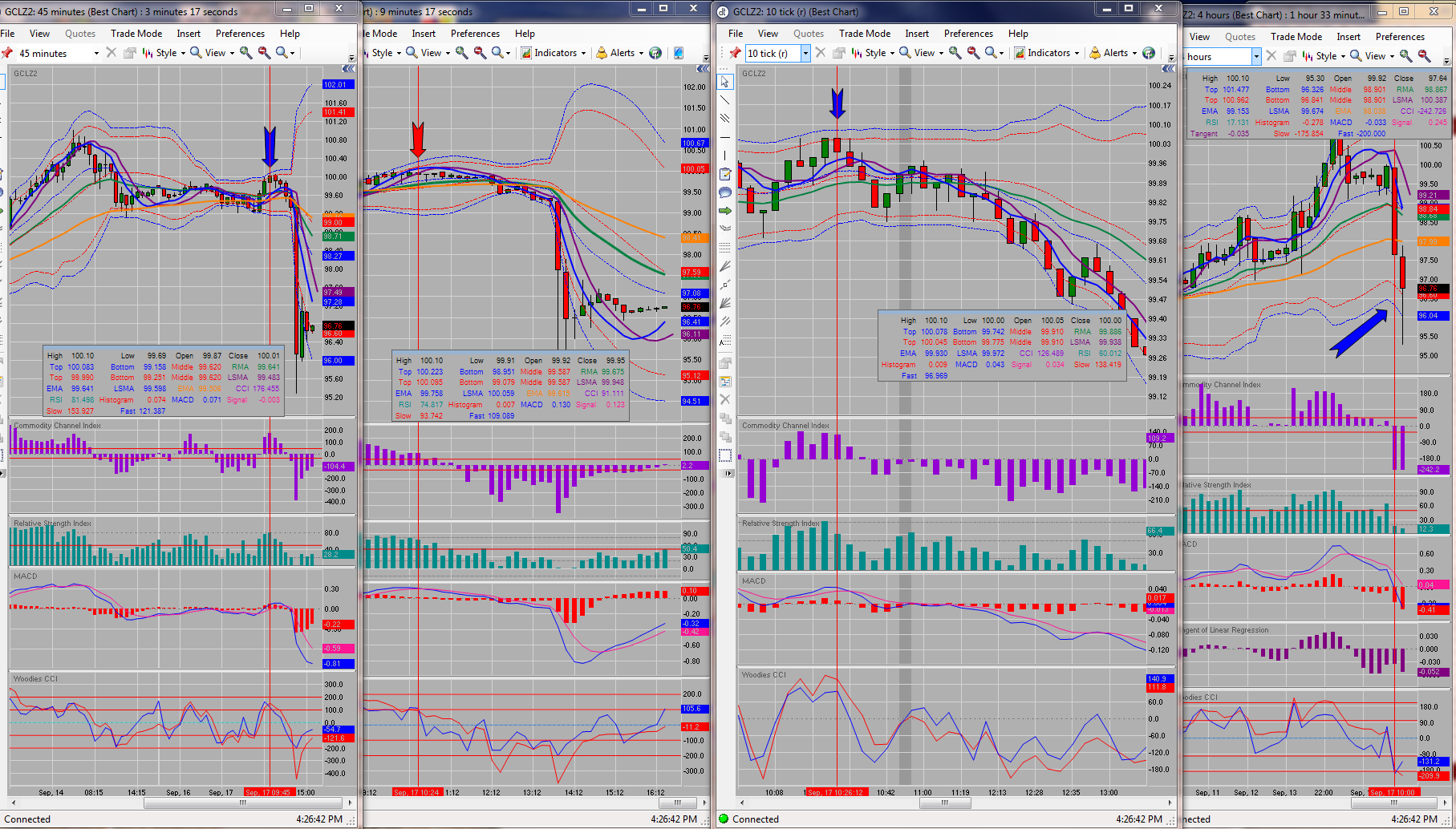The height and width of the screenshot is (829, 1456).
Task: Open Trade Mode menu in 45 minutes window
Action: 136,34
